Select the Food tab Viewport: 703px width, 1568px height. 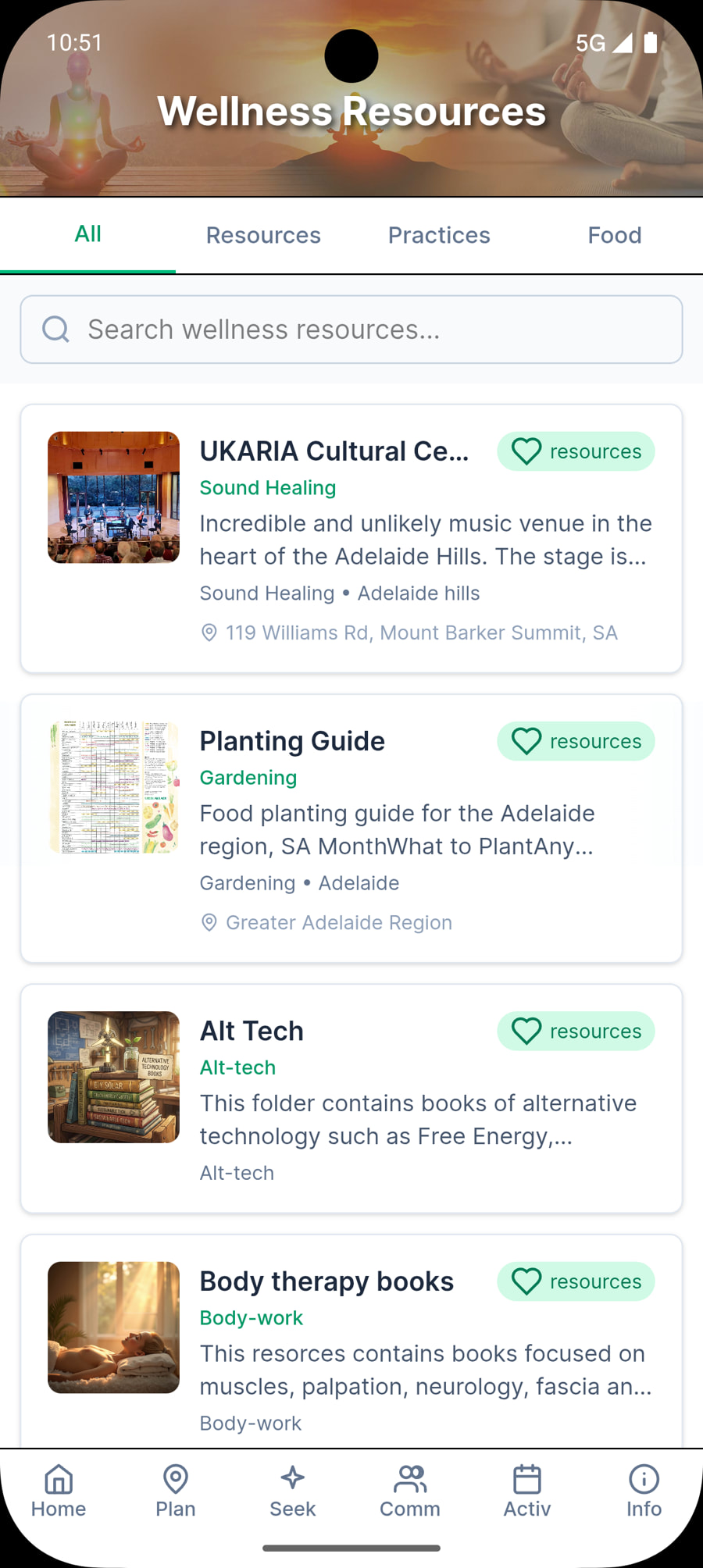pyautogui.click(x=615, y=235)
